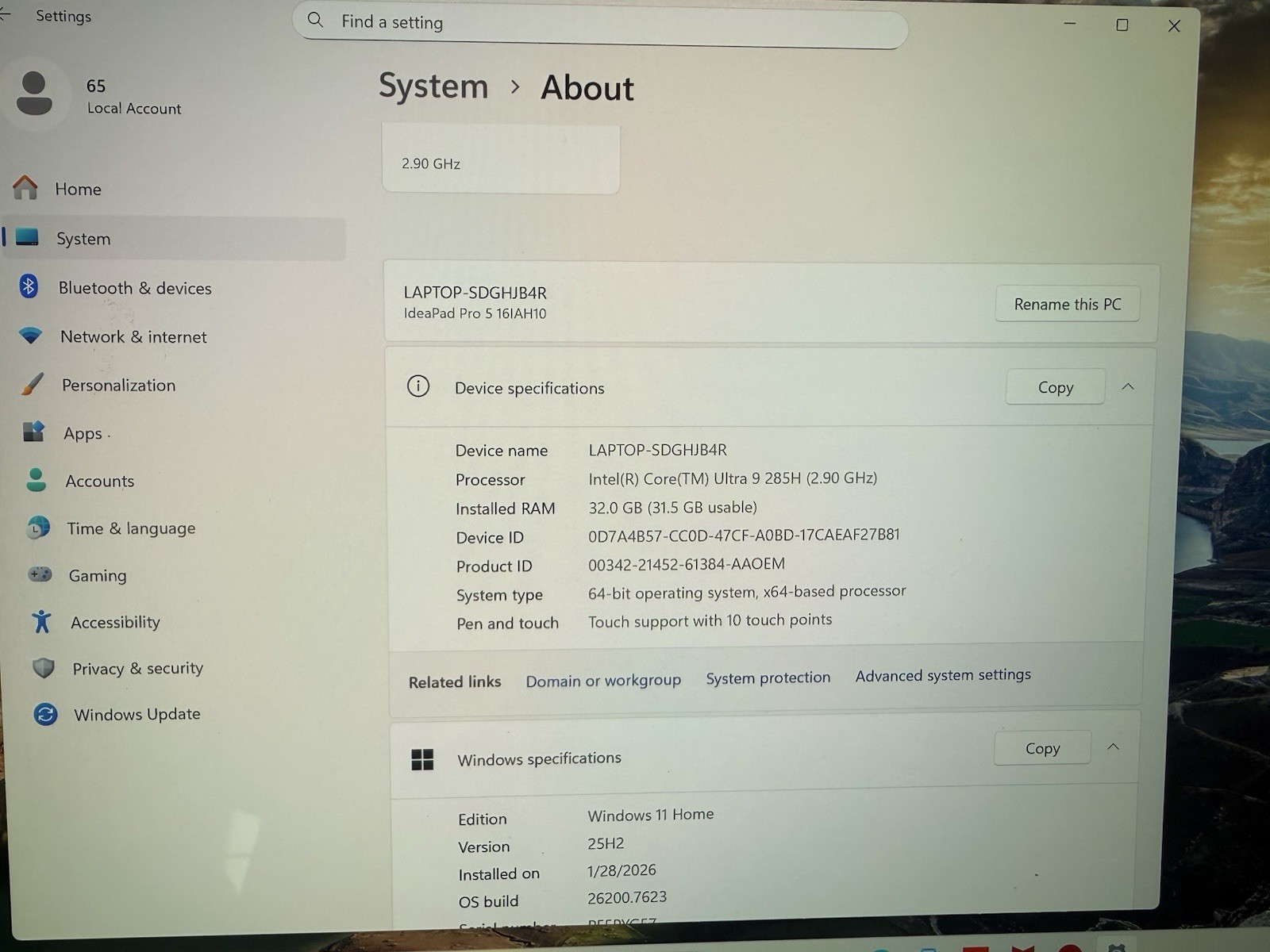The width and height of the screenshot is (1270, 952).
Task: Click the 25H2 version value
Action: pos(606,843)
